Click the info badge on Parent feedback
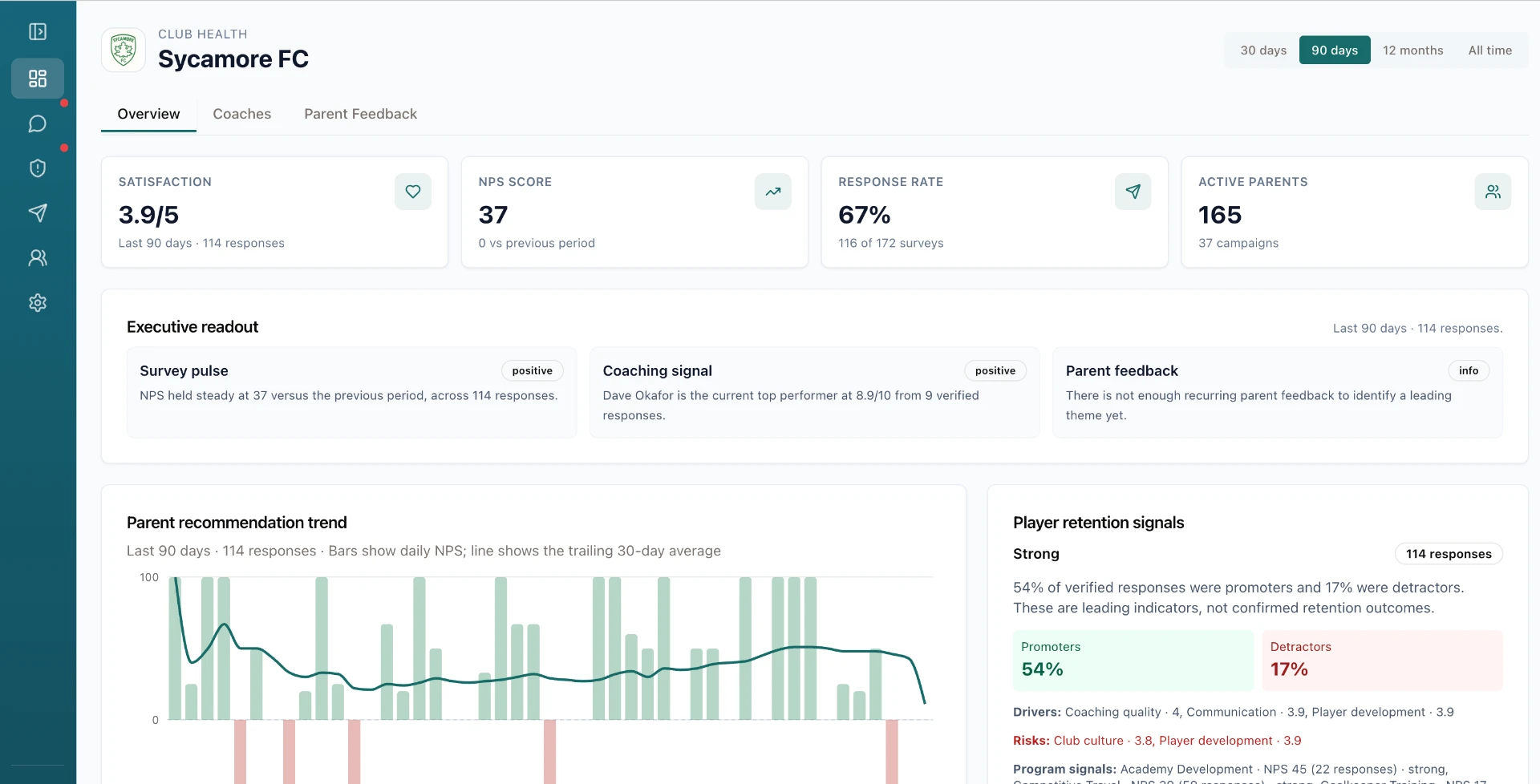The image size is (1540, 784). pos(1469,370)
